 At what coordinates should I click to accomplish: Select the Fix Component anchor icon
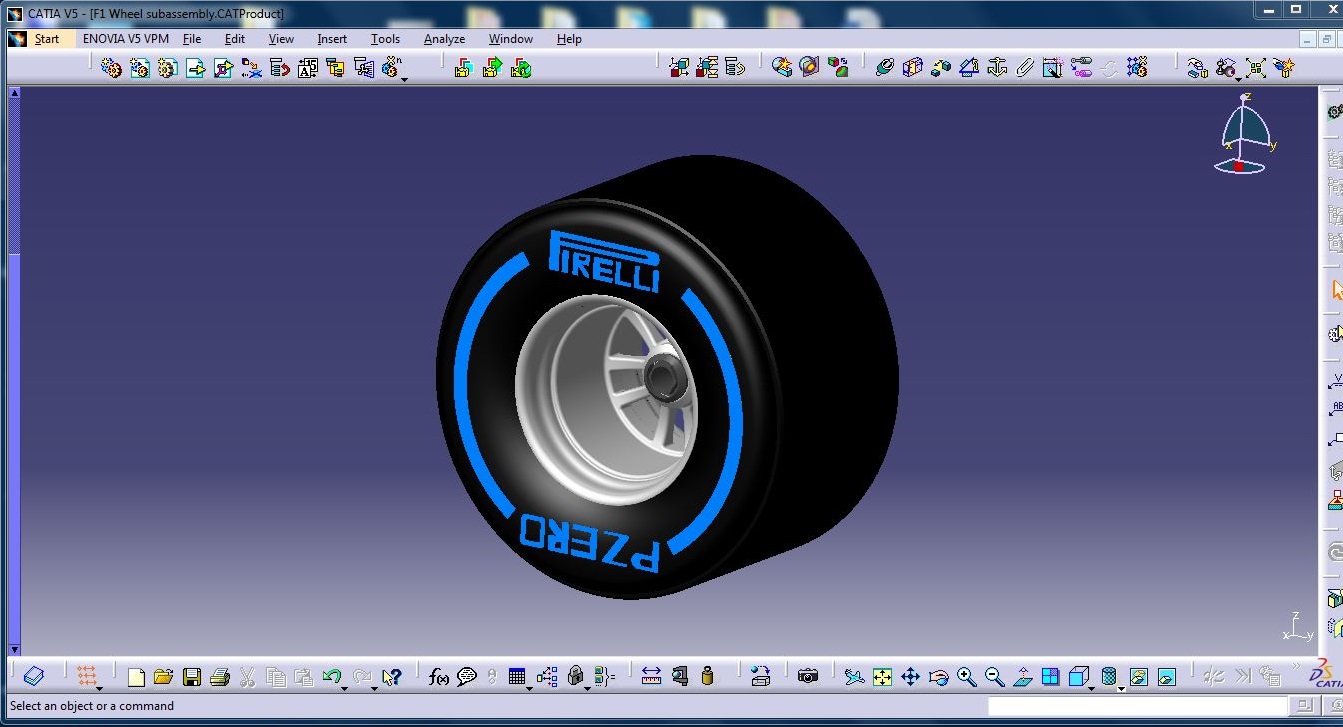pos(996,67)
